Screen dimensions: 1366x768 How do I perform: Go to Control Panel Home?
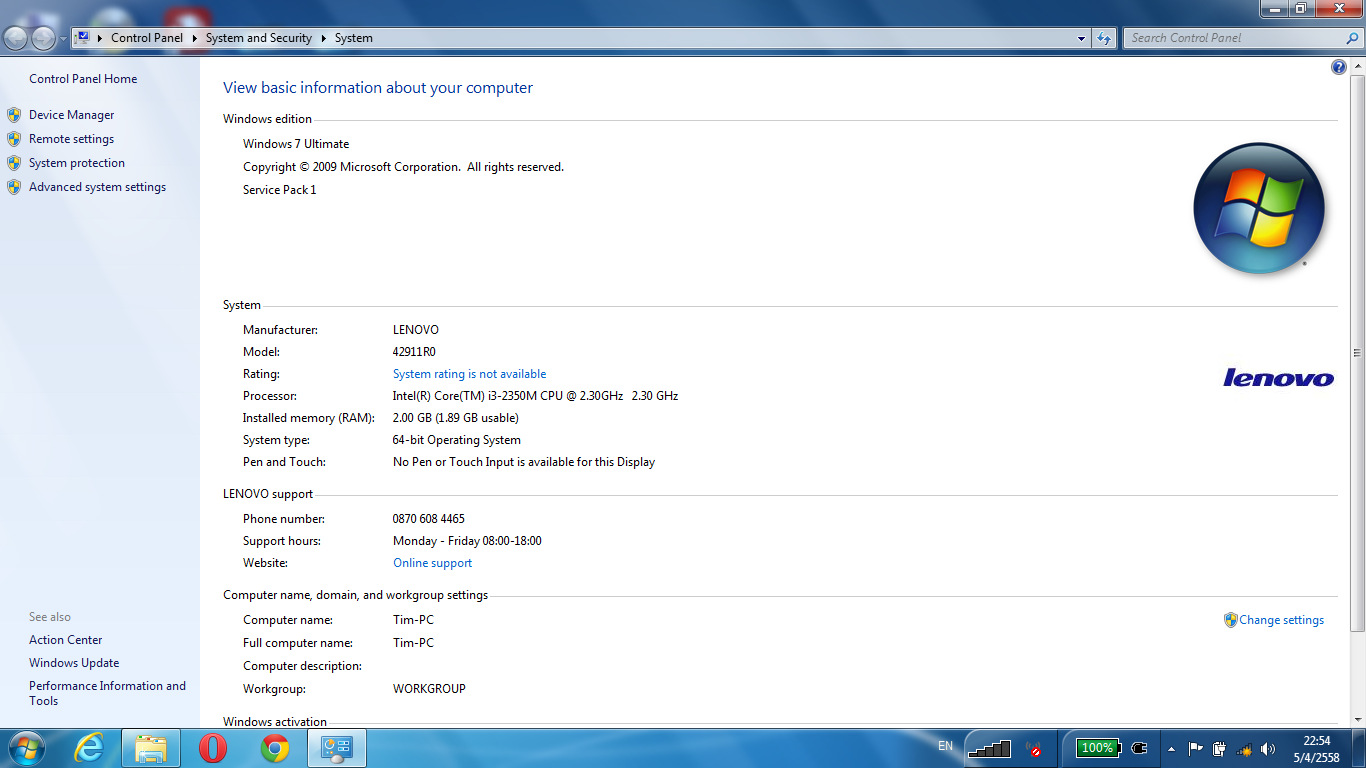pyautogui.click(x=83, y=79)
